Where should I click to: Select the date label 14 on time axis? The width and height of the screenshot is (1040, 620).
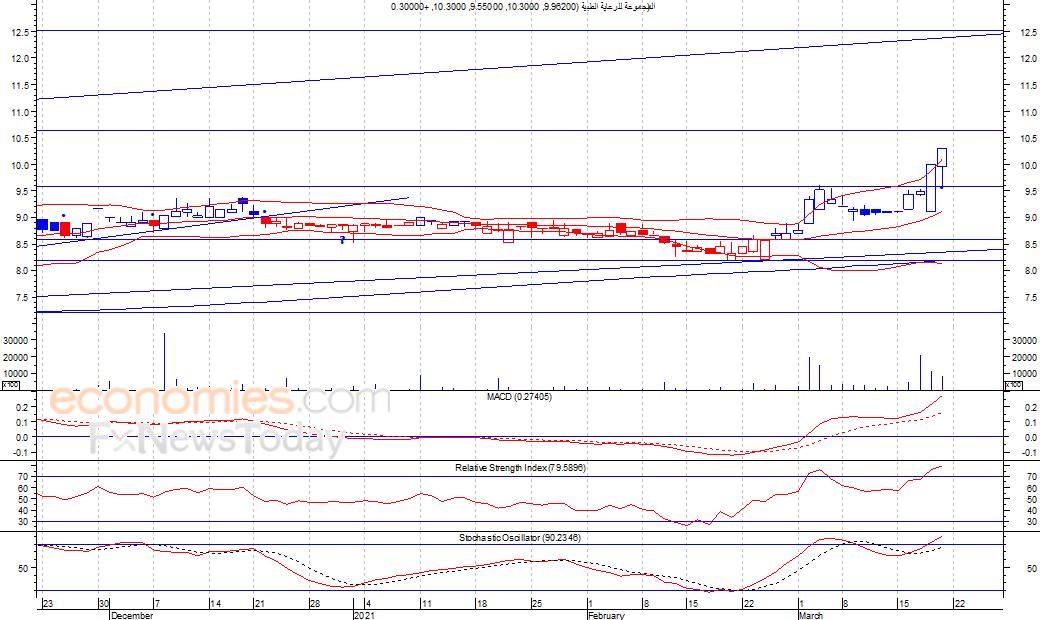point(216,603)
